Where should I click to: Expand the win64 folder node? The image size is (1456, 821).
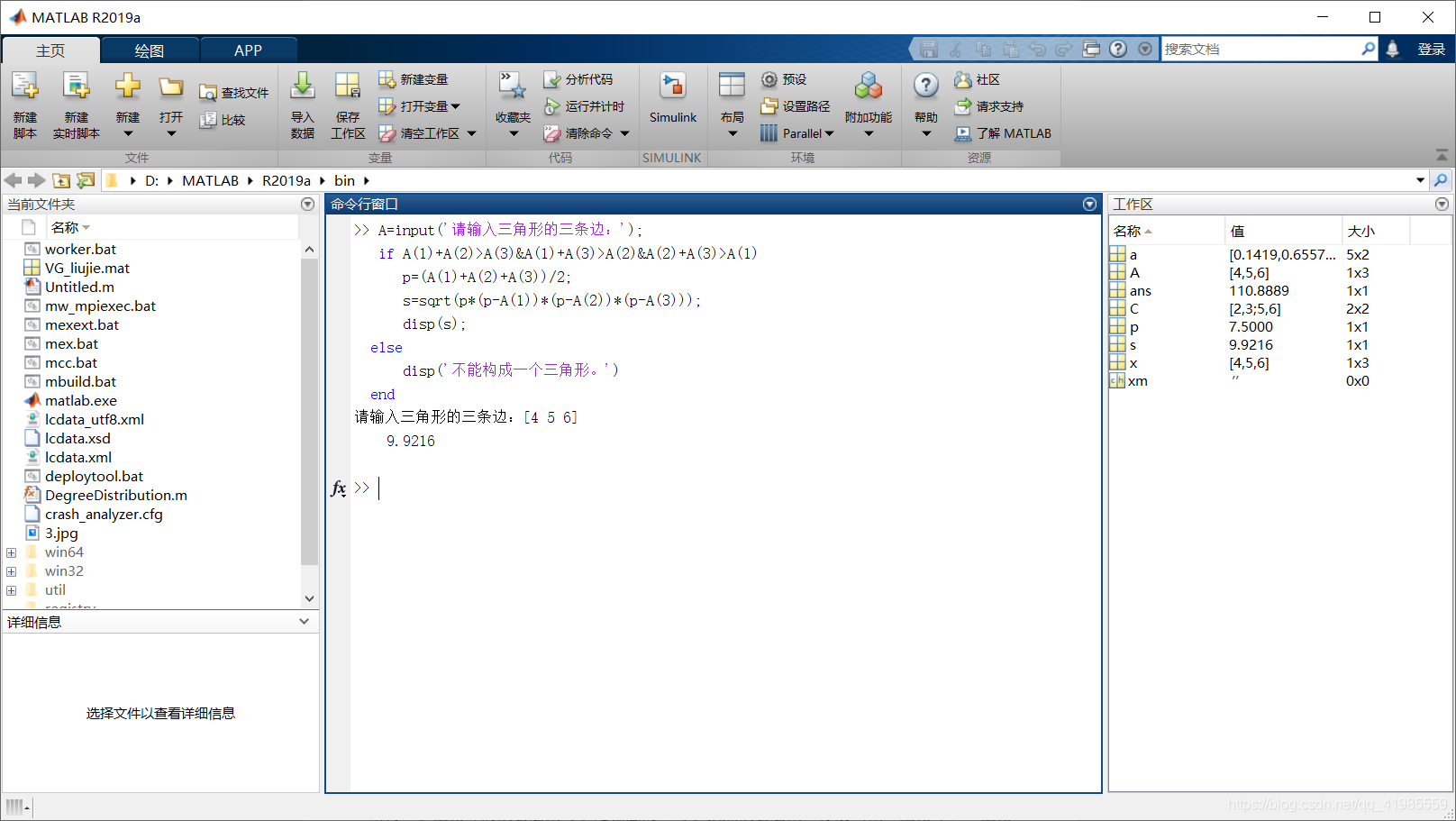tap(11, 552)
